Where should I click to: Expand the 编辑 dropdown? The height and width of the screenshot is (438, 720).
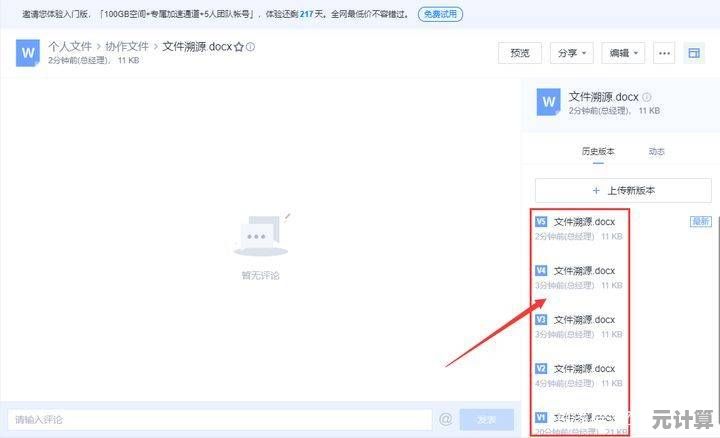click(x=625, y=53)
